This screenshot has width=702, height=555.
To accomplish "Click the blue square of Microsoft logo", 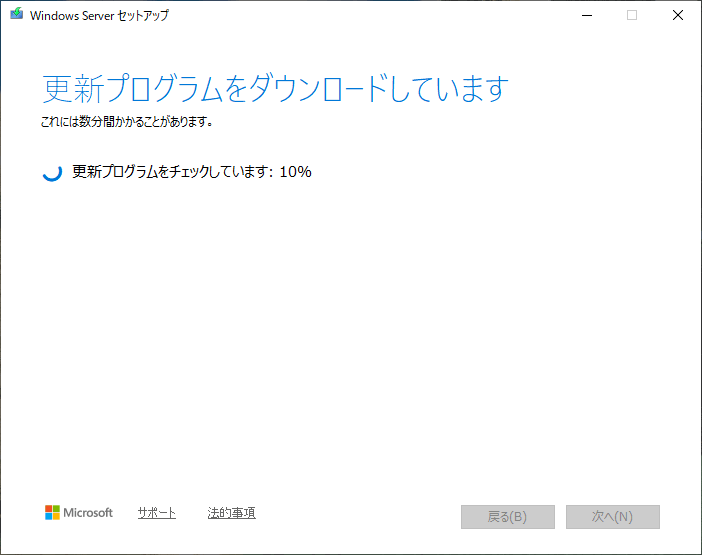I will (48, 517).
